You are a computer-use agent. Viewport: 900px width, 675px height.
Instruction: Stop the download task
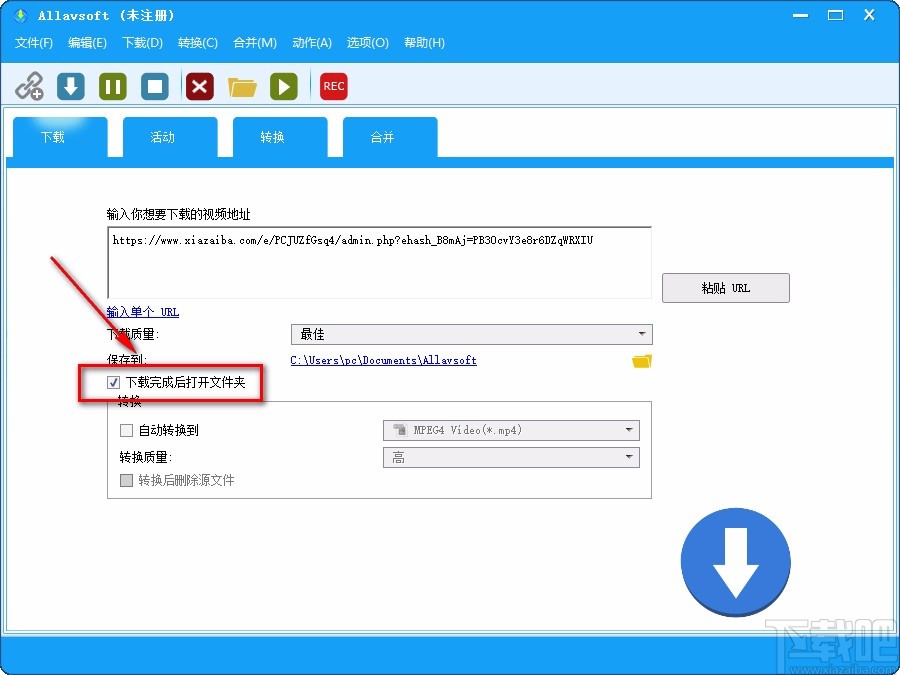[154, 86]
